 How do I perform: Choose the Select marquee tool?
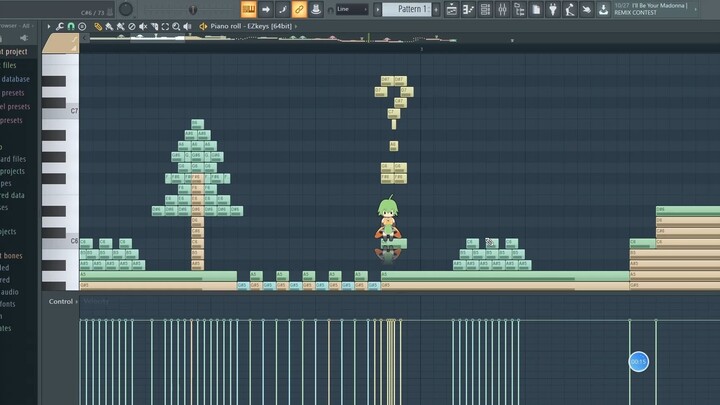(165, 27)
